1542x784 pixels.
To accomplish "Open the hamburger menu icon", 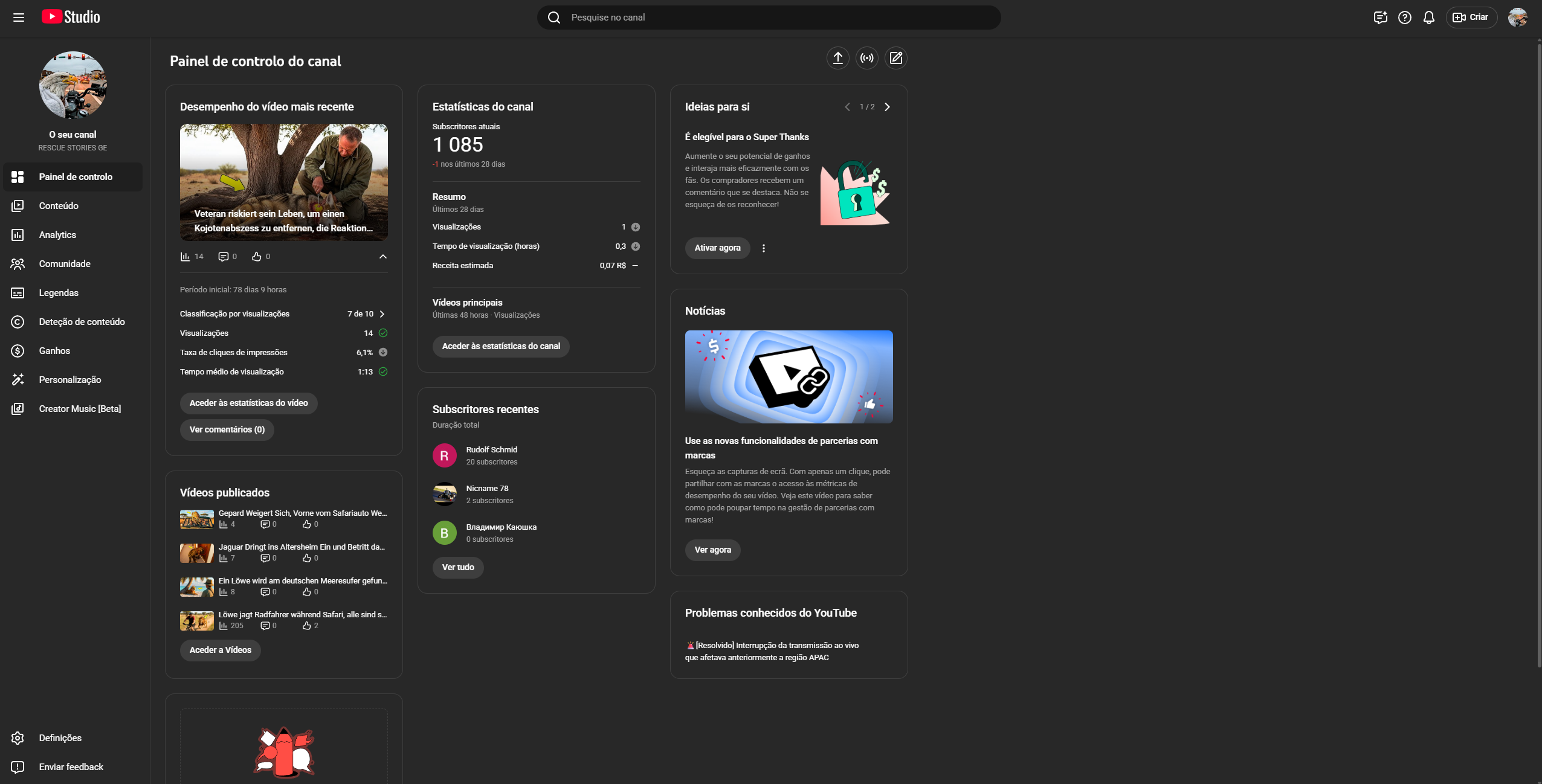I will [x=19, y=18].
